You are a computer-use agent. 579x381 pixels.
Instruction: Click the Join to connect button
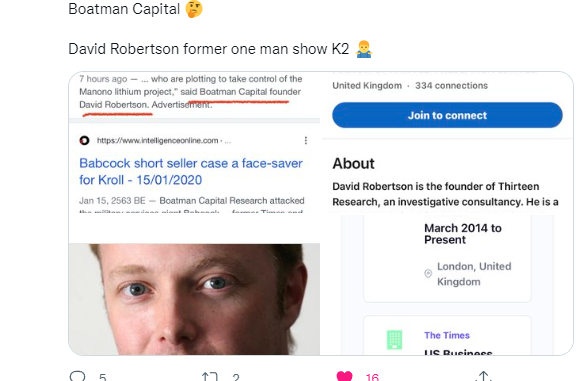tap(447, 115)
